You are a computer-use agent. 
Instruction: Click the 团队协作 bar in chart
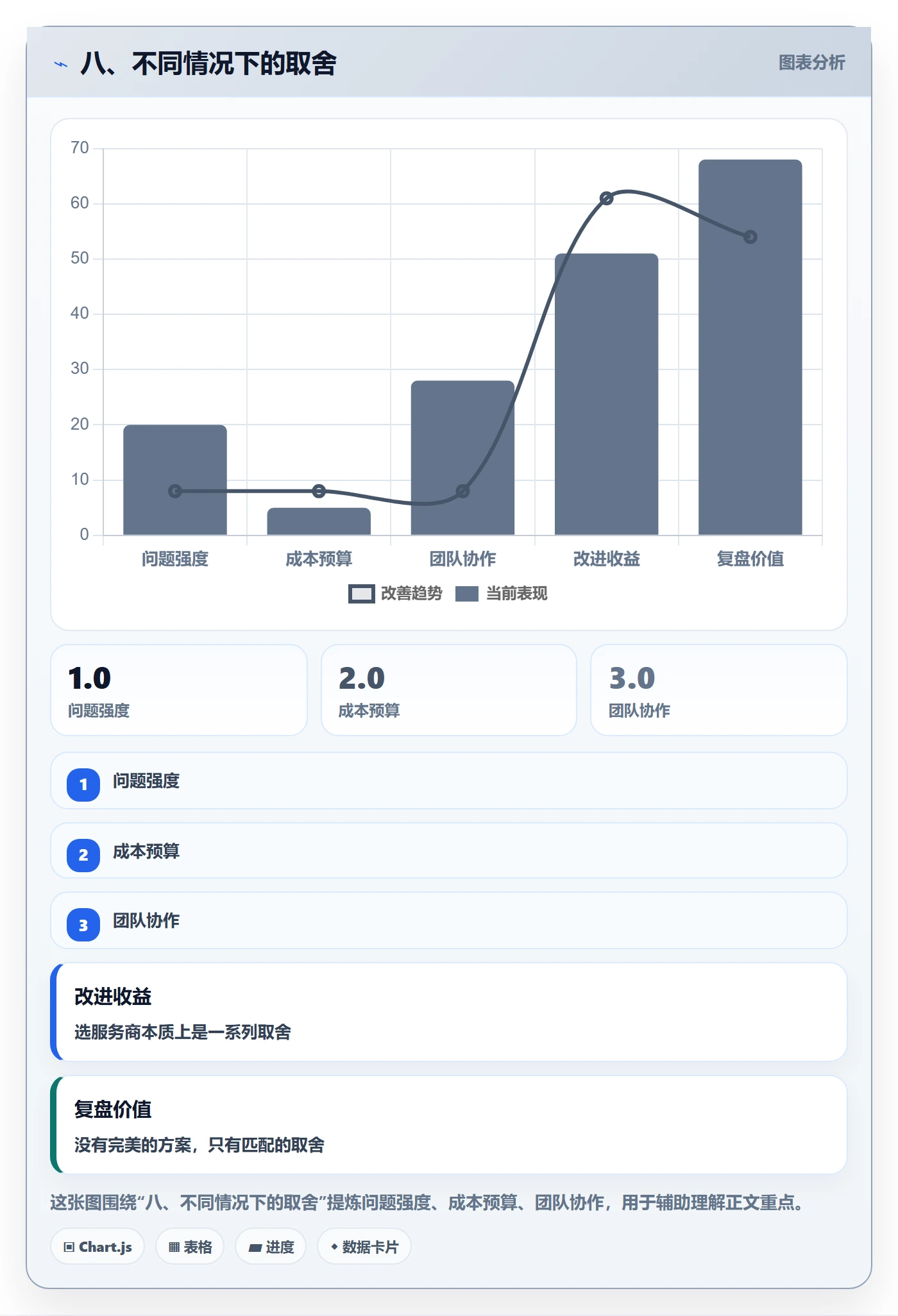pos(462,458)
